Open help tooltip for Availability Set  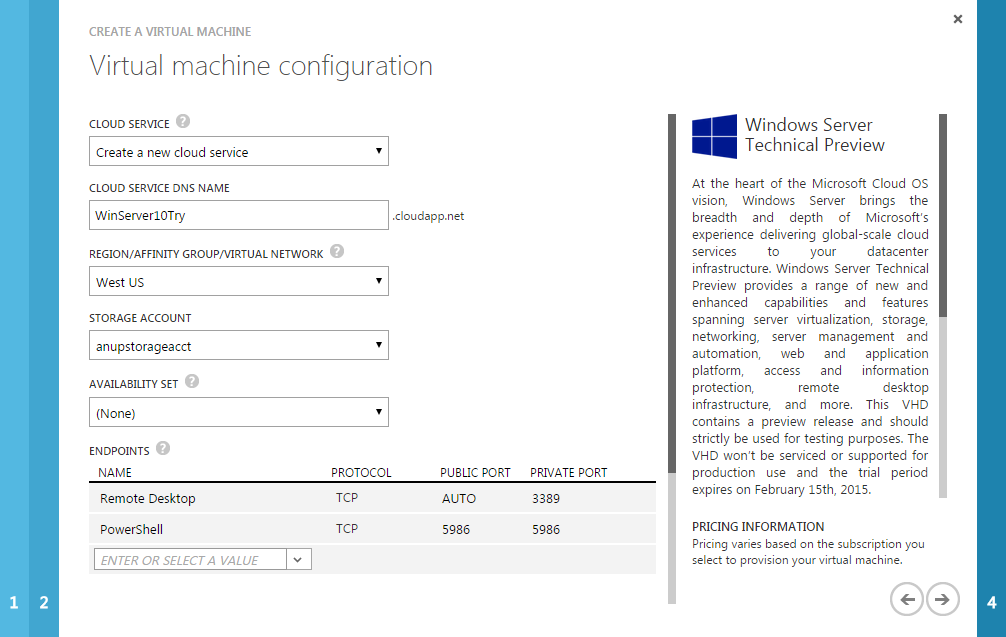click(x=192, y=381)
